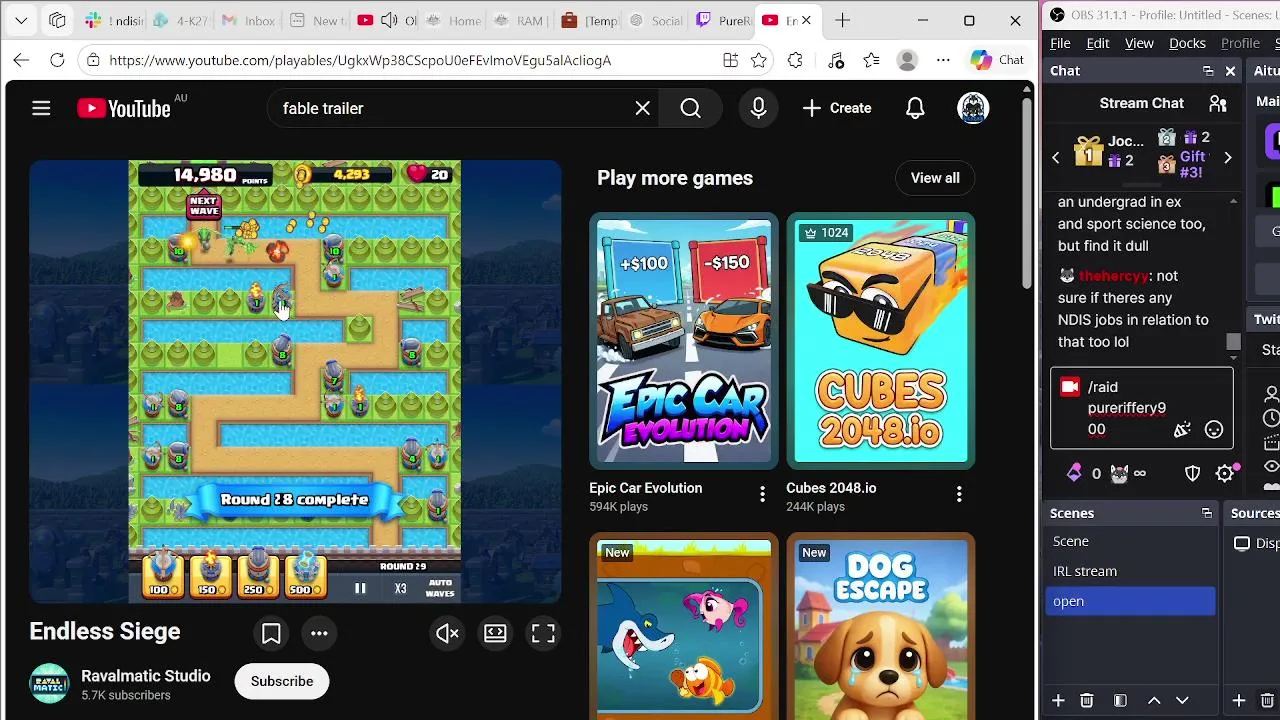The width and height of the screenshot is (1280, 720).
Task: Open OBS Profile menu
Action: [x=1240, y=43]
